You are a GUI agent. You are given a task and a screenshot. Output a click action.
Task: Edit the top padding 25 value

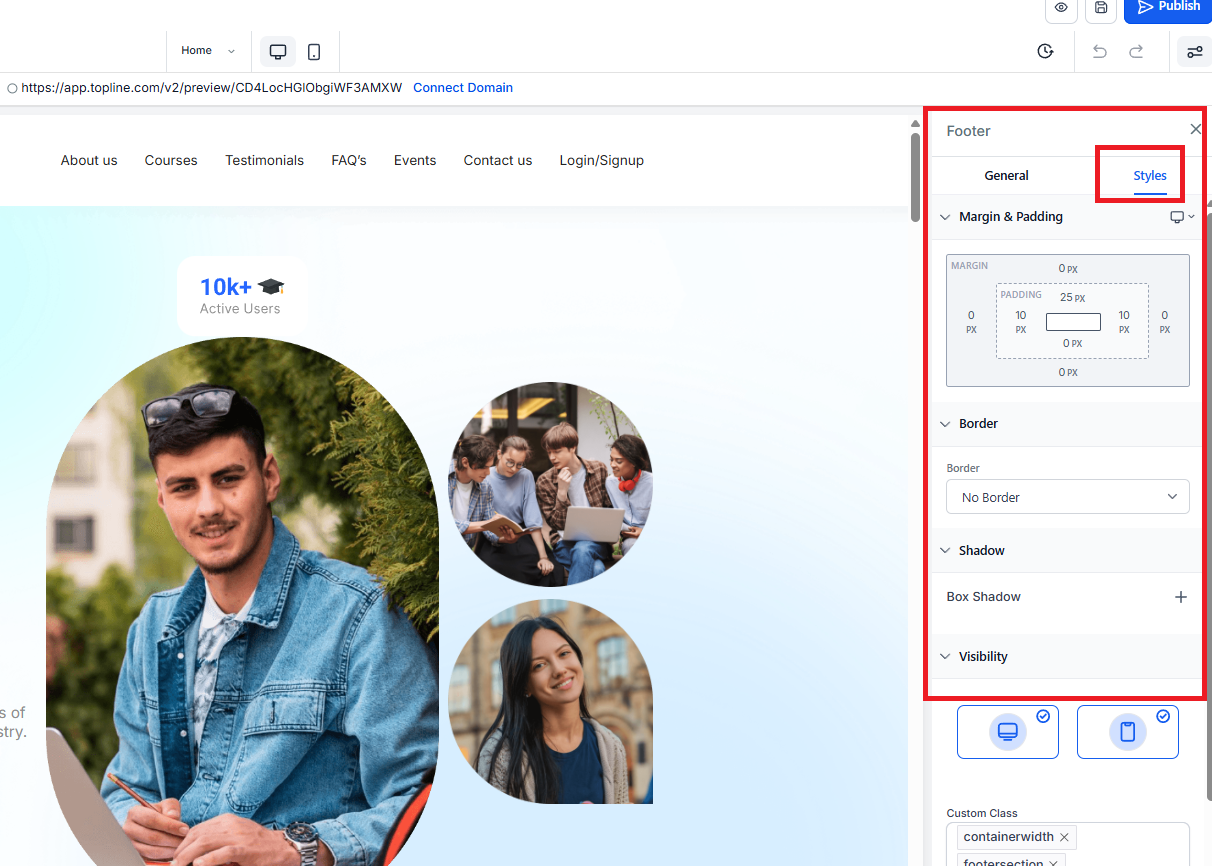(x=1072, y=298)
